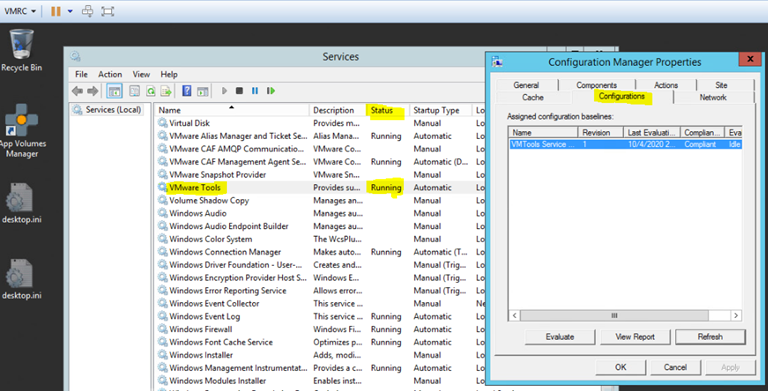Click the baselines horizontal scrollbar thumb

tap(614, 316)
